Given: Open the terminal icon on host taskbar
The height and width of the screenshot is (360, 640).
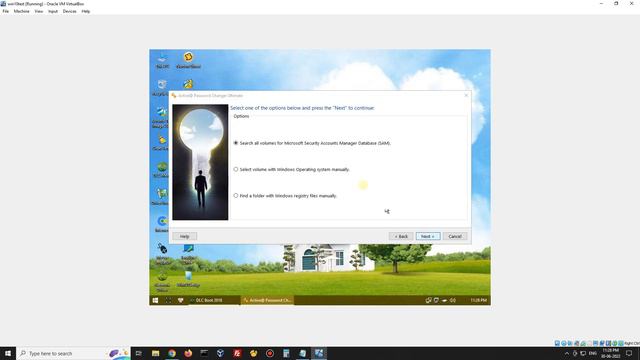Looking at the screenshot, I should click(204, 353).
